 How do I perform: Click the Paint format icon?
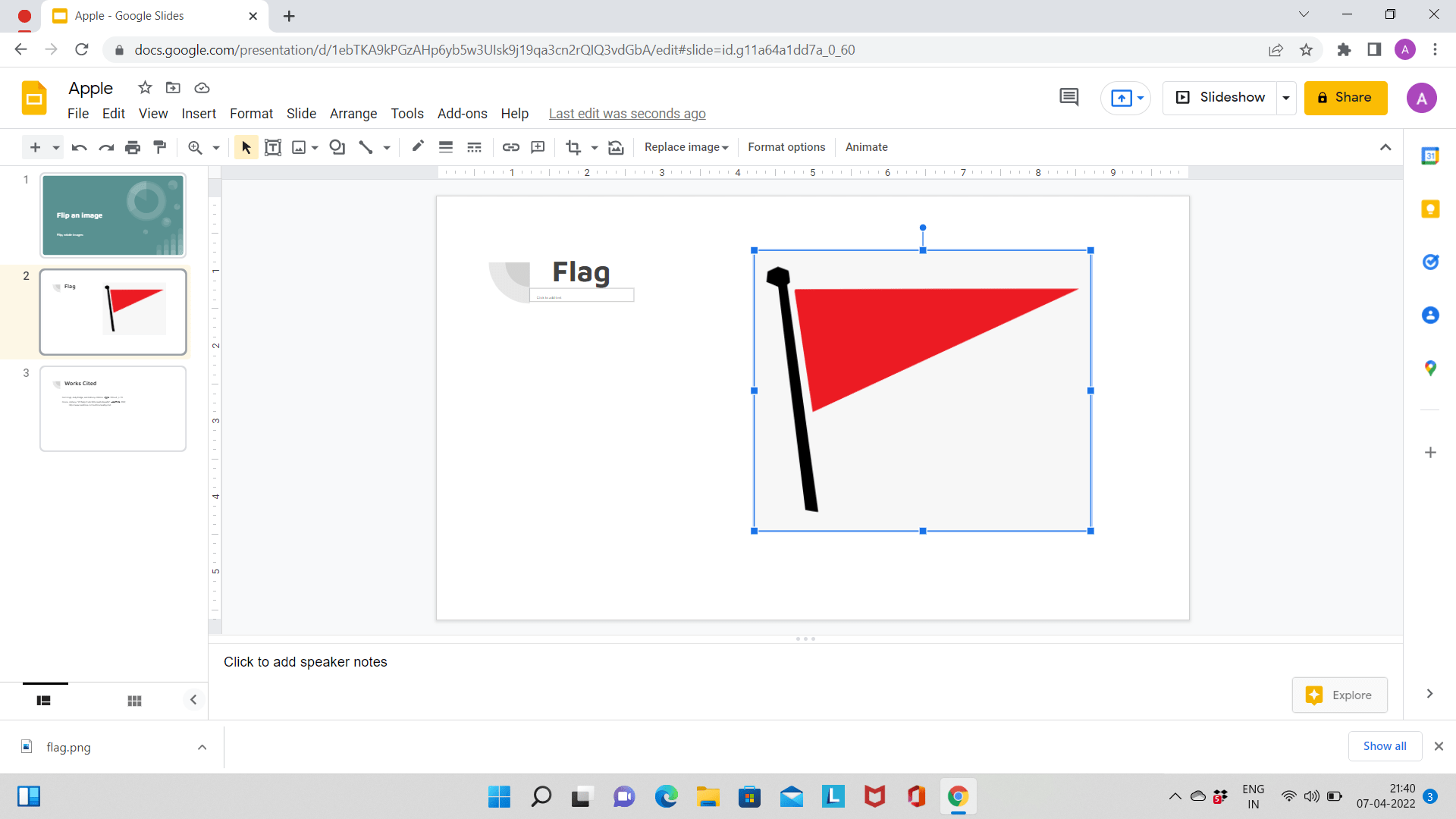click(159, 147)
